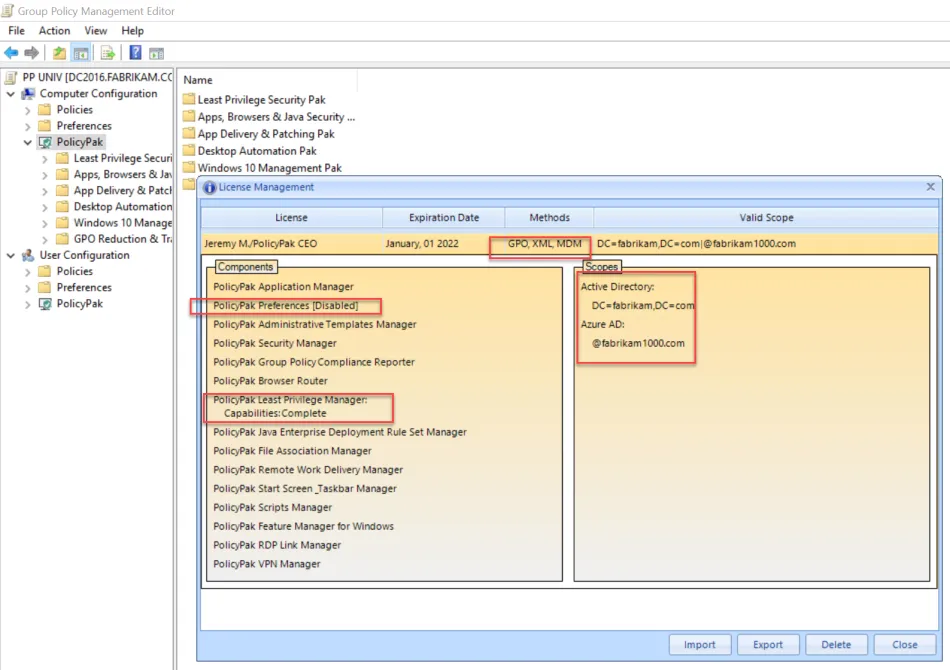This screenshot has height=670, width=950.
Task: Click the Methods column header
Action: 550,217
